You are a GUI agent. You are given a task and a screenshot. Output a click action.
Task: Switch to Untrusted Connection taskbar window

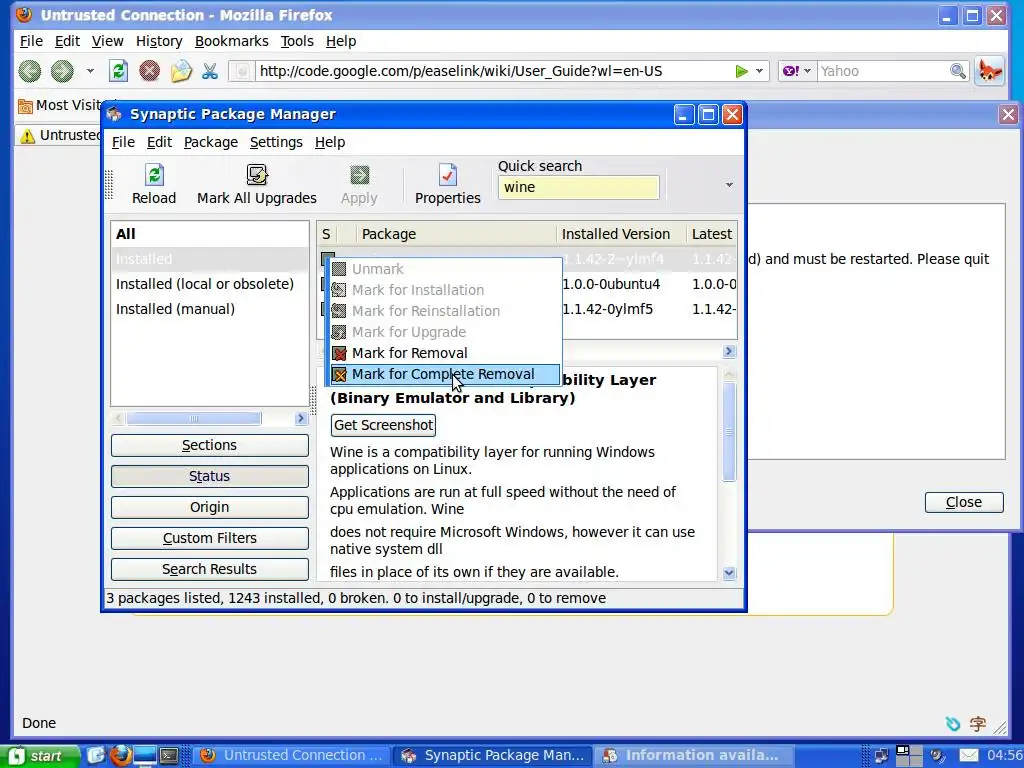coord(292,756)
